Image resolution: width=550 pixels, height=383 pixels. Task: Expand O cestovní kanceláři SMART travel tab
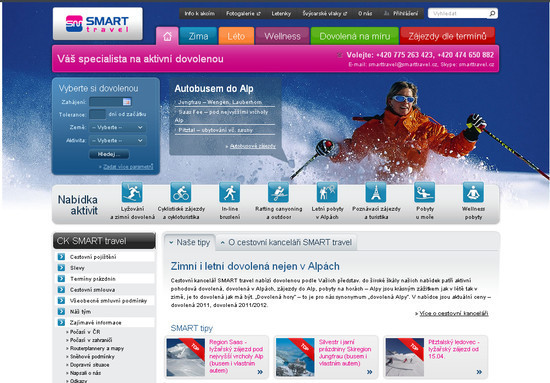click(286, 242)
